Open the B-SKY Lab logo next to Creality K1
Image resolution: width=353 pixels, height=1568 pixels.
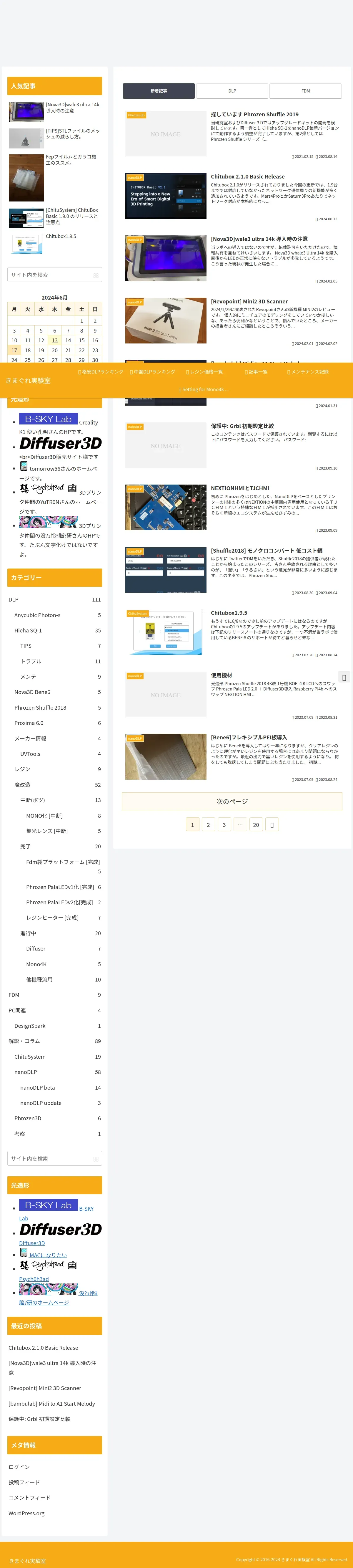[x=48, y=419]
